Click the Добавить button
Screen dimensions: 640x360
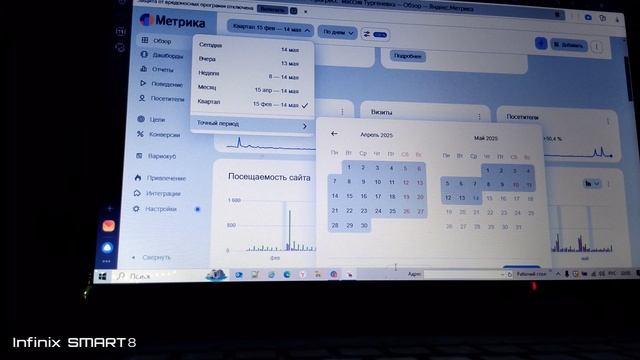[x=569, y=45]
